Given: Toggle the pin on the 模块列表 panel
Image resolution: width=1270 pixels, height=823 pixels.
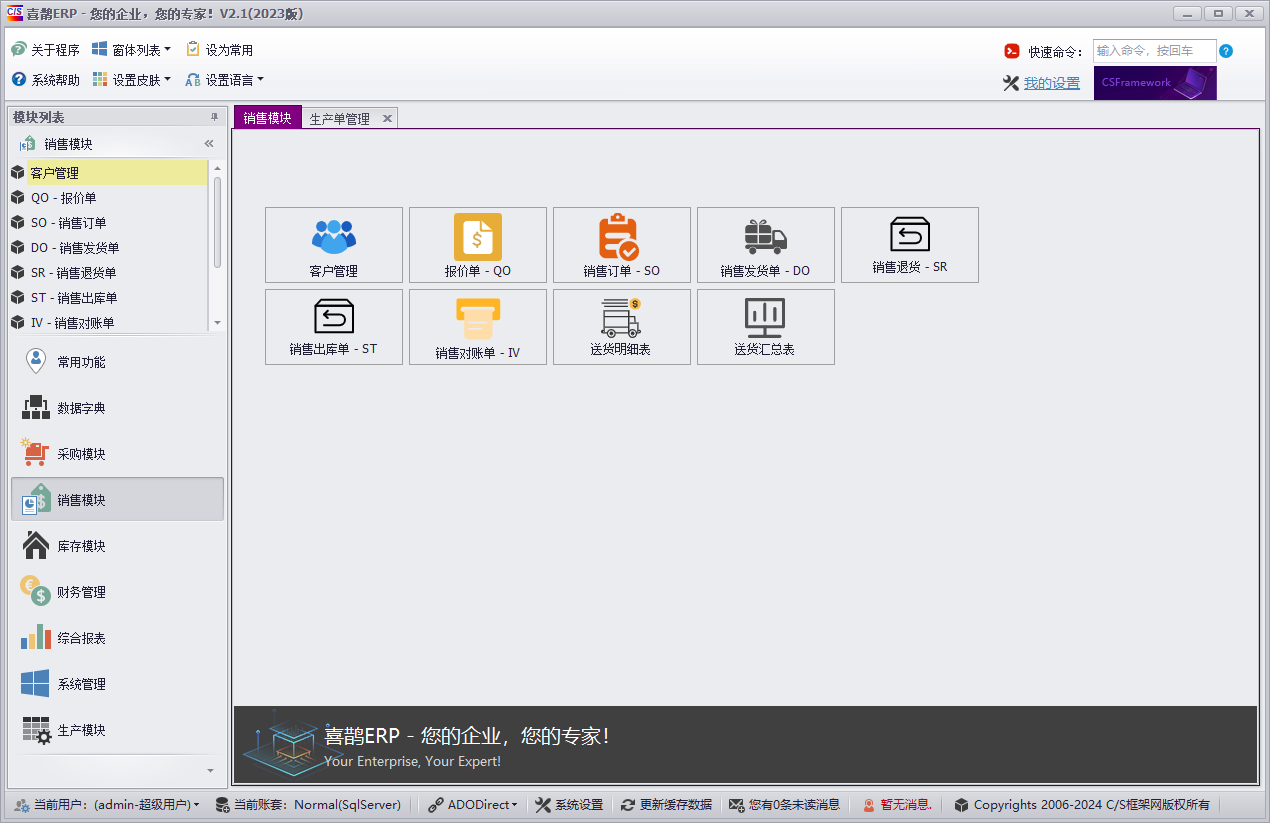Looking at the screenshot, I should tap(214, 117).
